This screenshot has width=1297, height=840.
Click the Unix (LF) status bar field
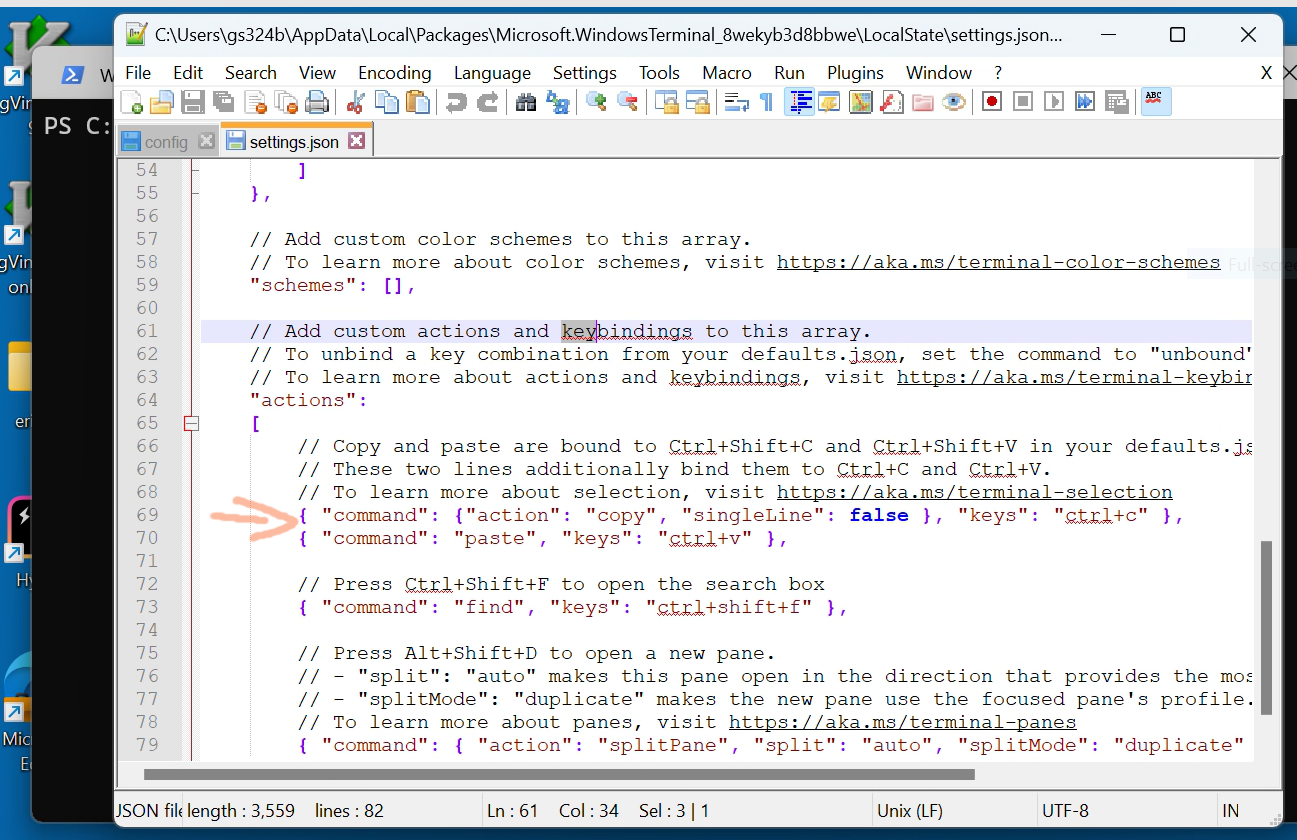(910, 811)
